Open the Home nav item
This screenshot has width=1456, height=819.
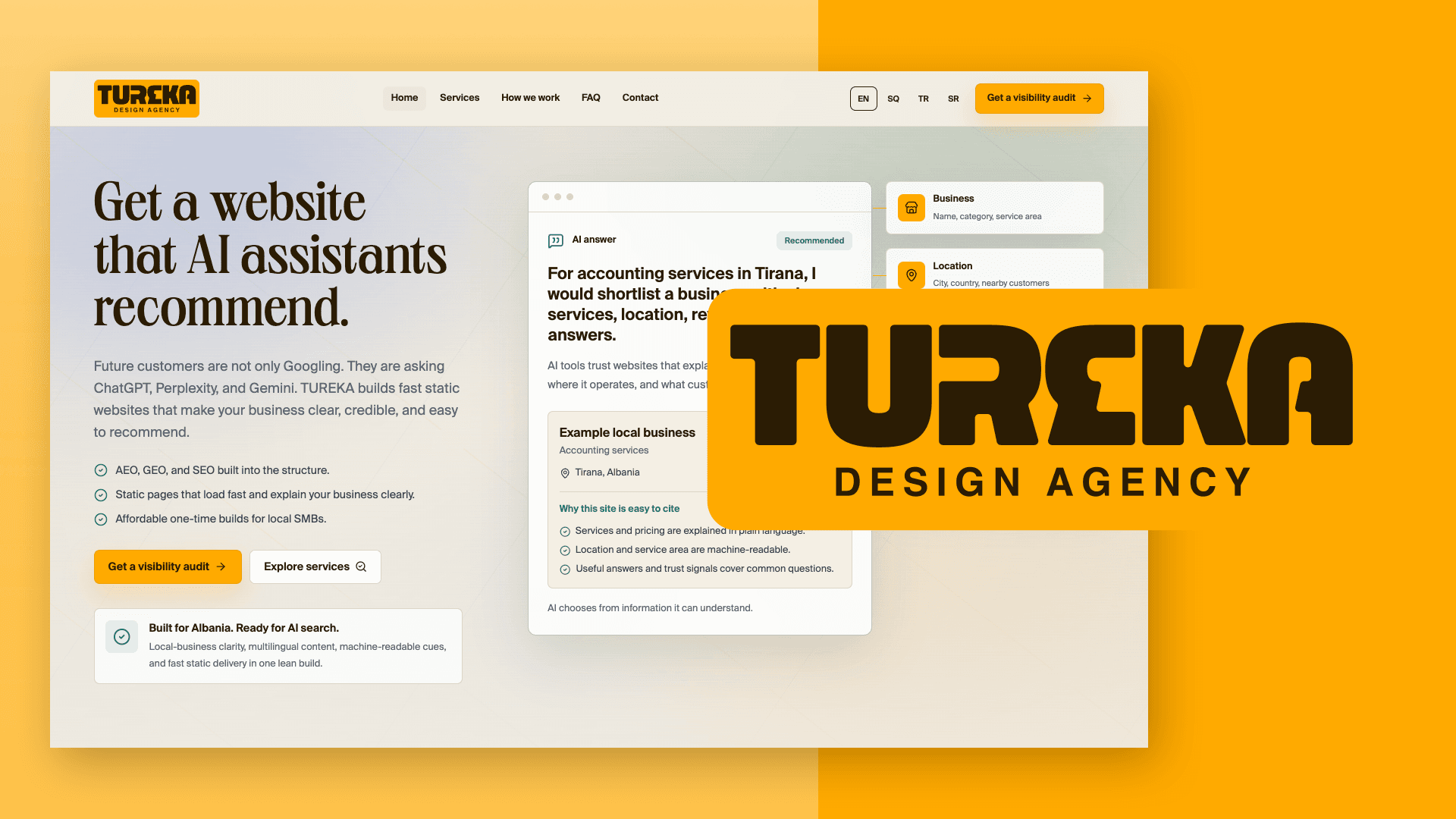pos(404,98)
